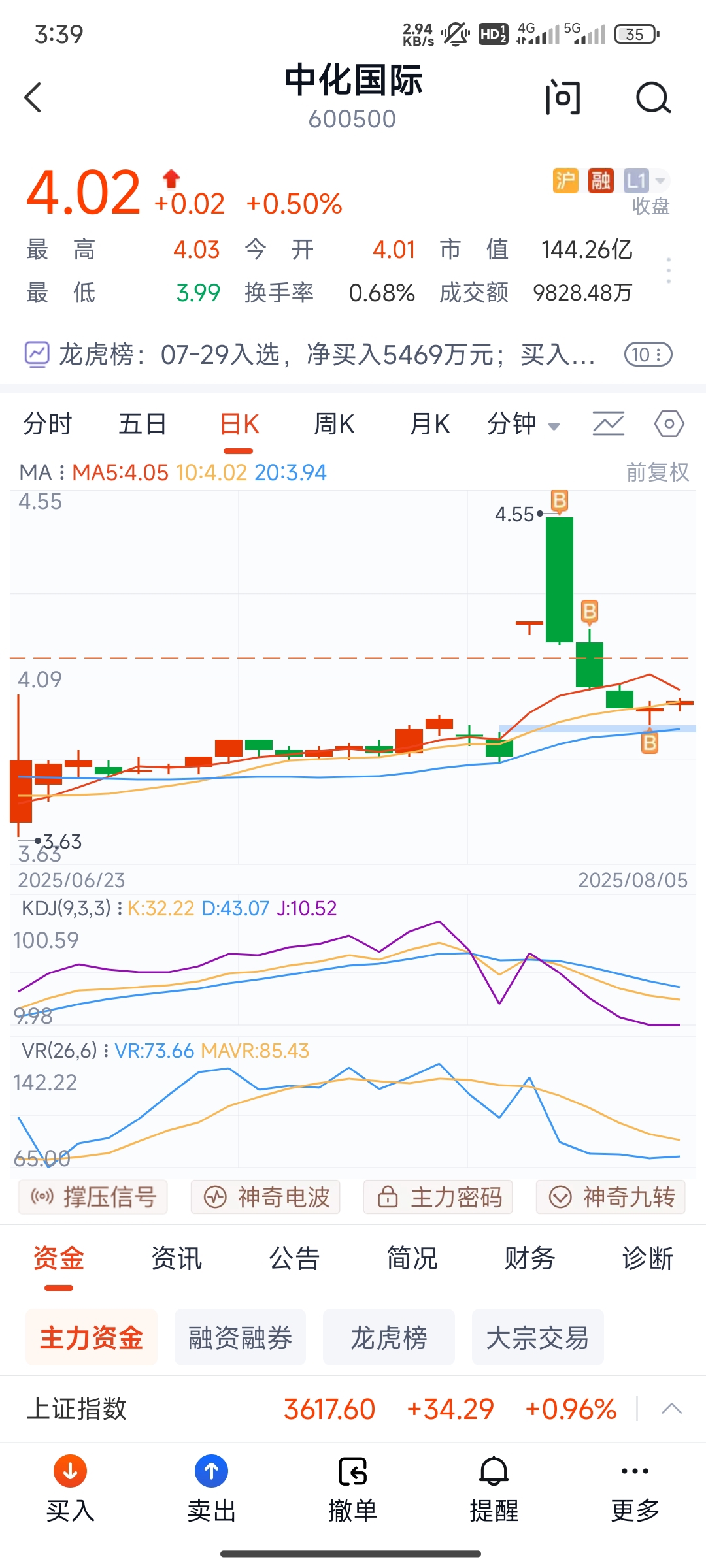Tap the 撤单 cancel order icon
Image resolution: width=706 pixels, height=1568 pixels.
[x=353, y=1472]
